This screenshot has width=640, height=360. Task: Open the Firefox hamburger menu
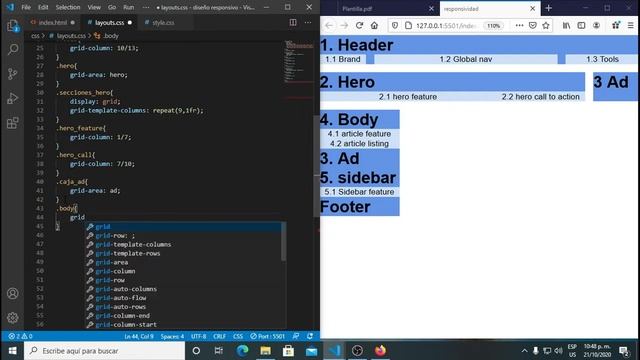631,25
